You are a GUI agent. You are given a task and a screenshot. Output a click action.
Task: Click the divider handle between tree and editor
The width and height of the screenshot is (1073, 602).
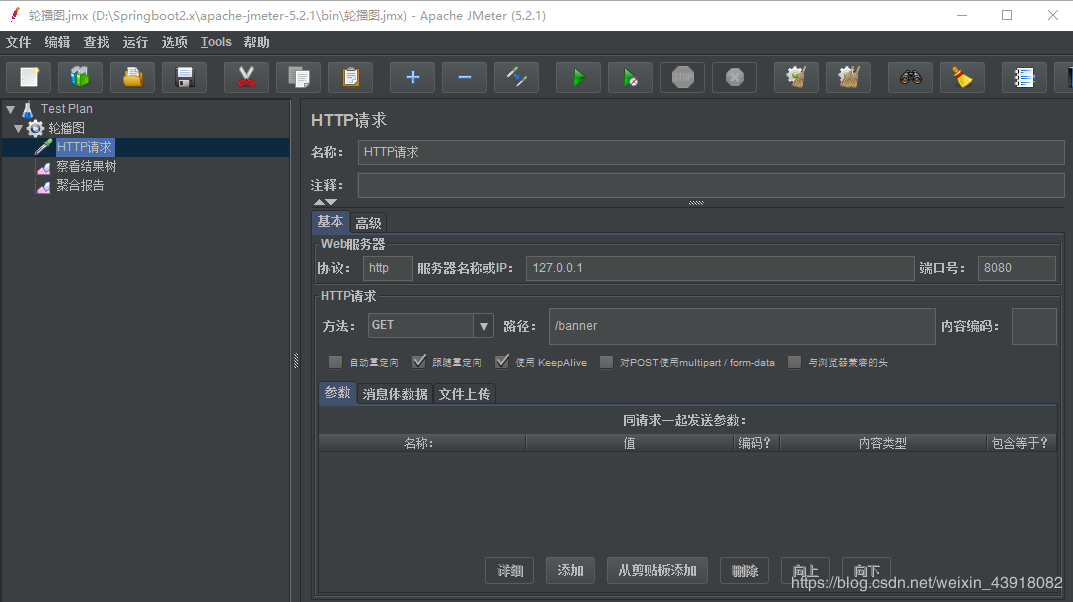295,360
